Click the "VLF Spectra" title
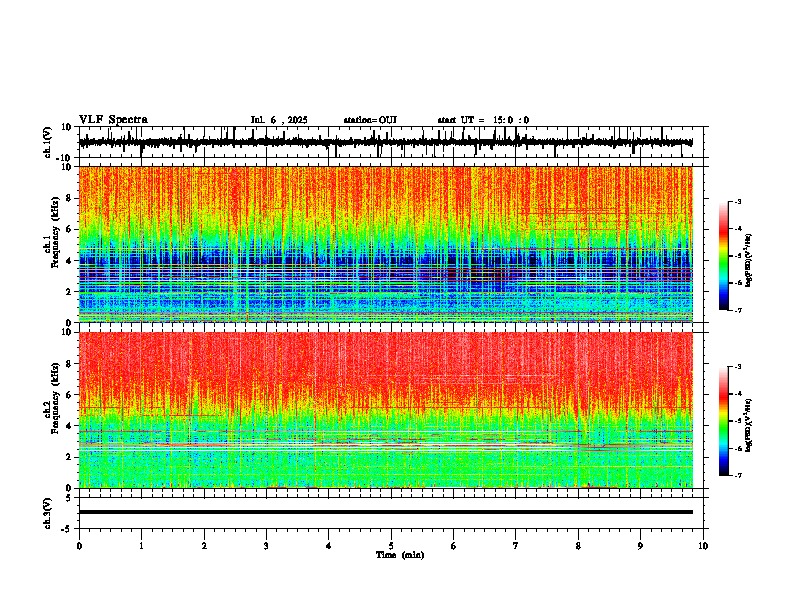 [x=113, y=120]
